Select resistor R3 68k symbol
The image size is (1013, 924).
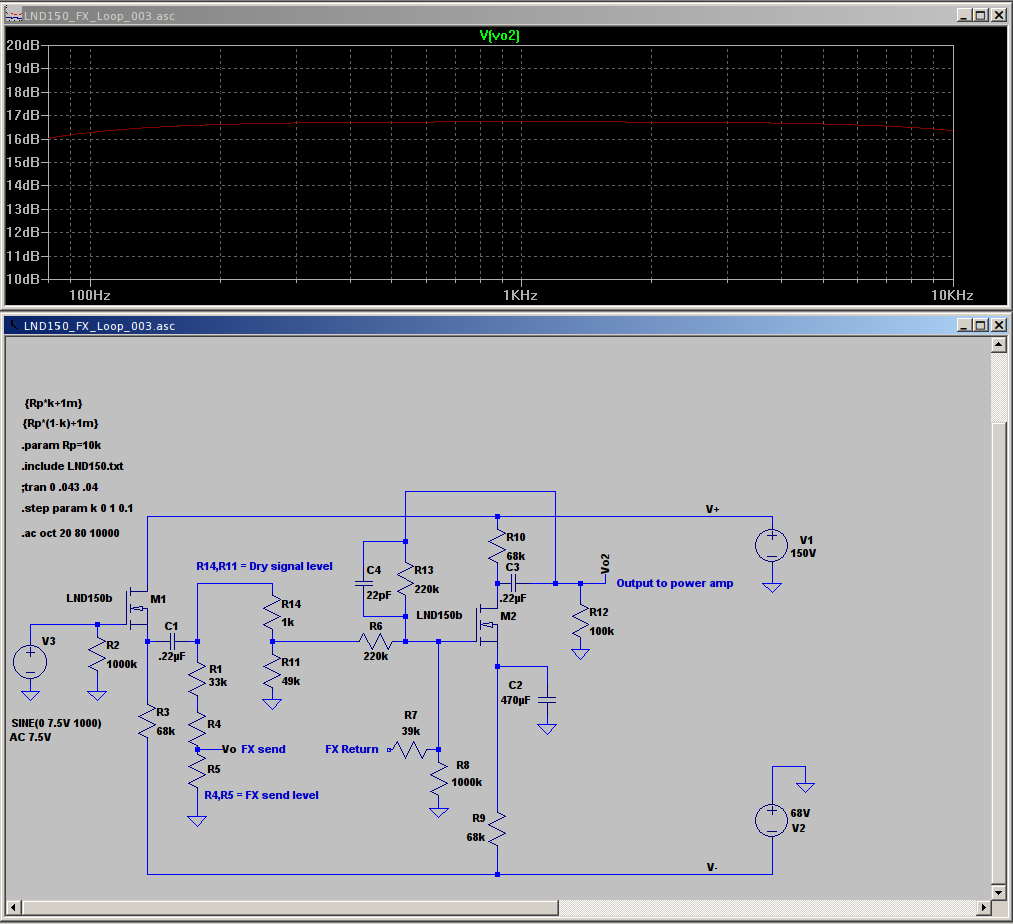tap(147, 722)
